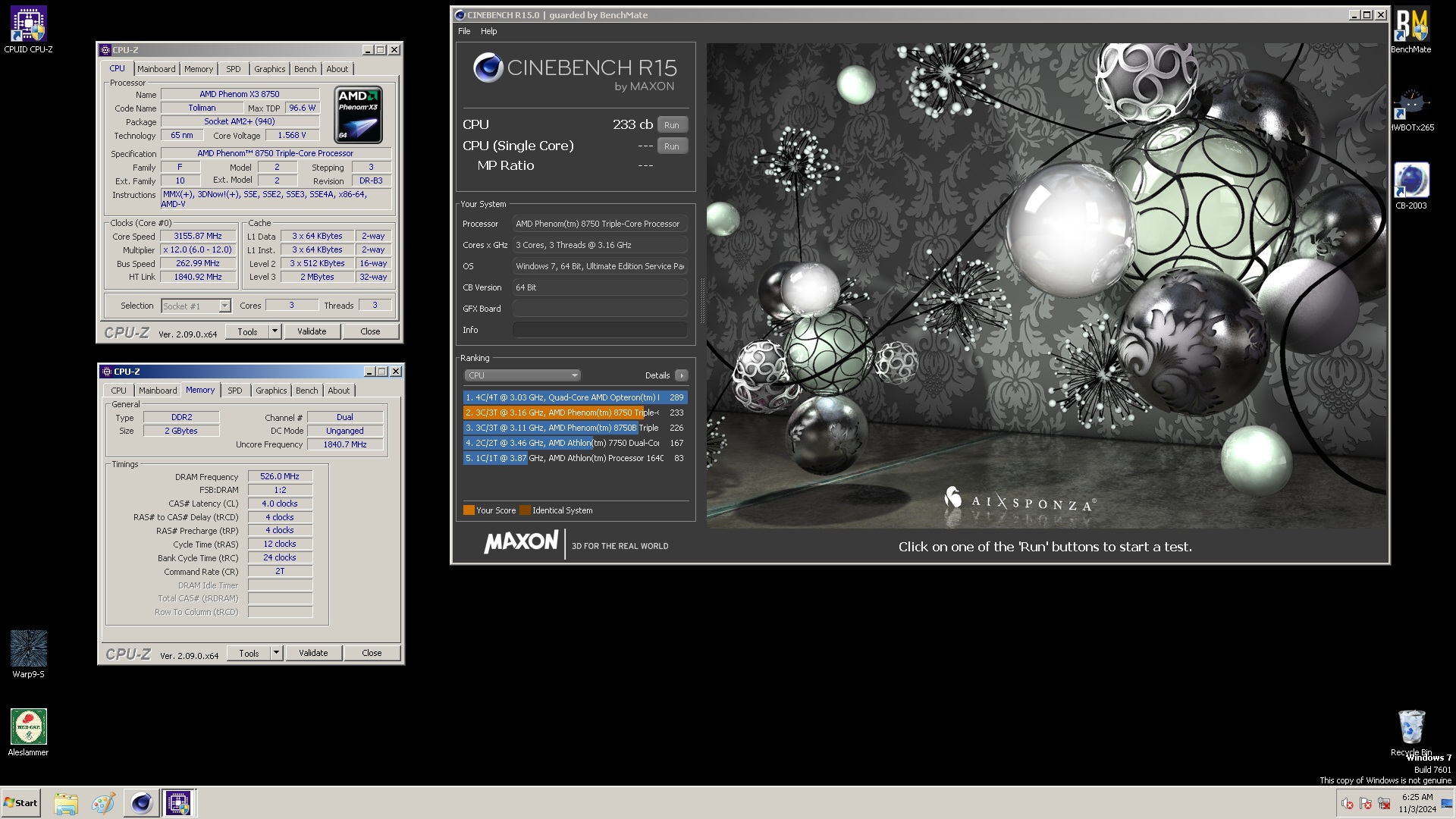This screenshot has height=819, width=1456.
Task: Click the orange Your Score legend swatch
Action: [469, 510]
